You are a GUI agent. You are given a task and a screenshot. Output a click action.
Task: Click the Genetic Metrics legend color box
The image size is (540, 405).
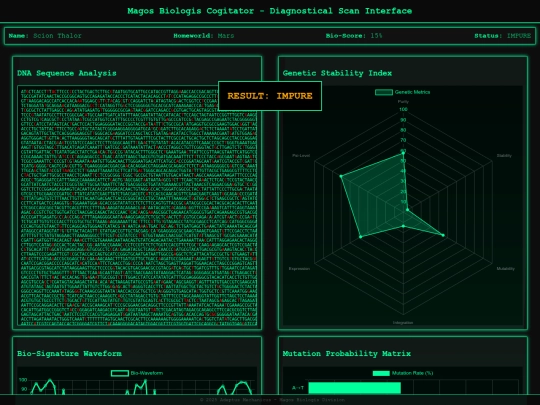tap(384, 92)
